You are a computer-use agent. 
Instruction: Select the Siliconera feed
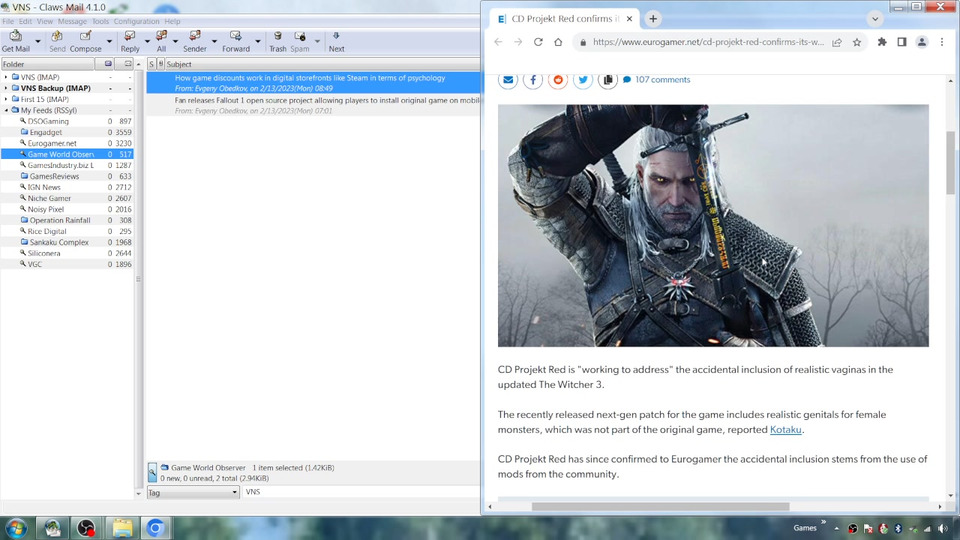coord(43,253)
